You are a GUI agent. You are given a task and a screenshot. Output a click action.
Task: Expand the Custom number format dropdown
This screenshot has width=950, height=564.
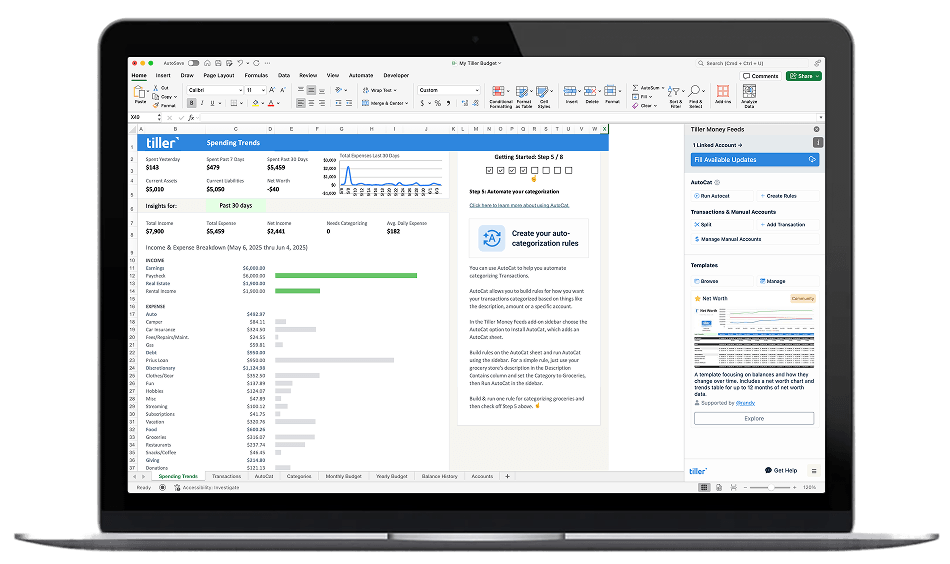click(x=449, y=90)
